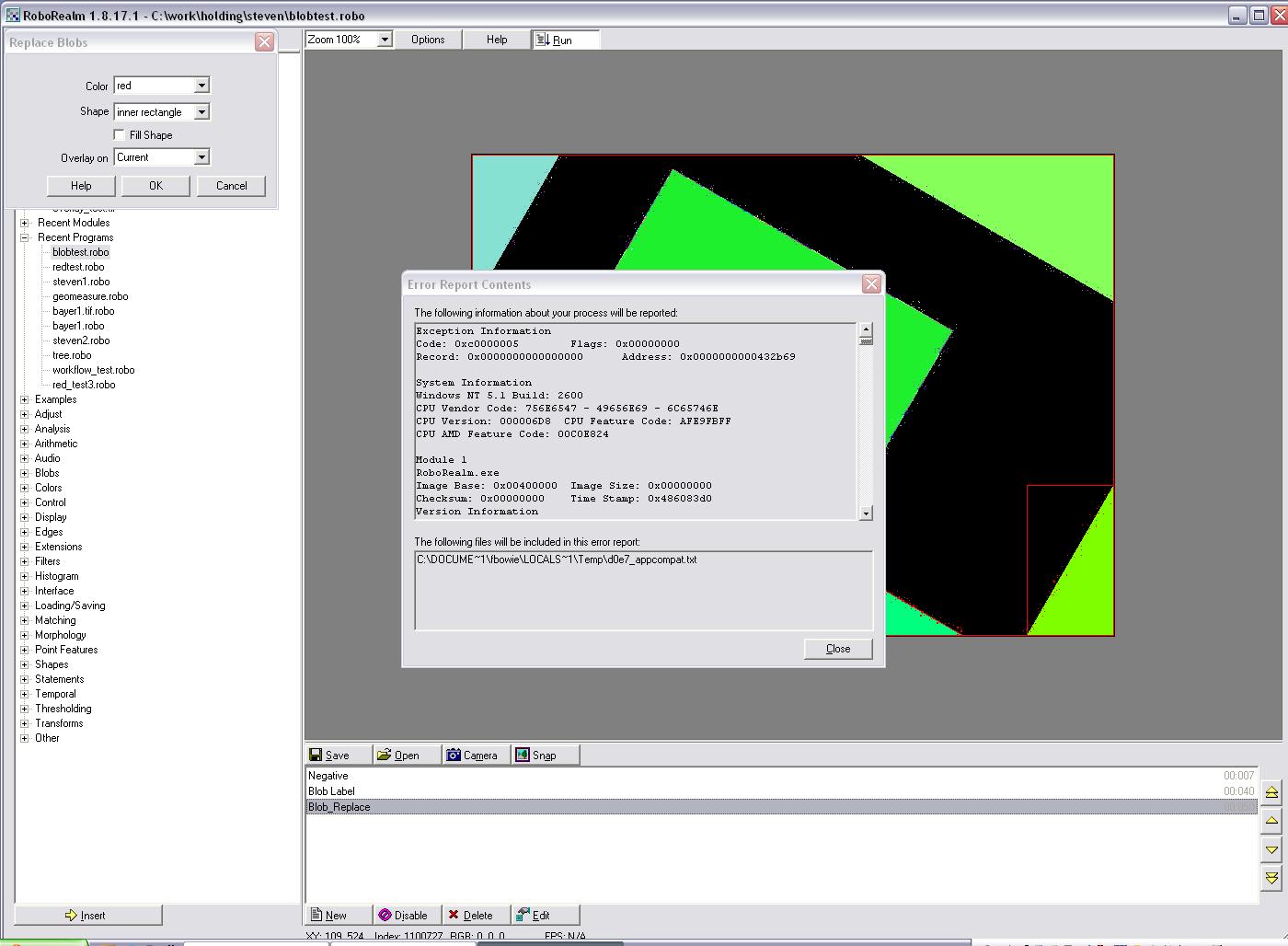The width and height of the screenshot is (1288, 946).
Task: Open the Options menu
Action: pyautogui.click(x=428, y=40)
